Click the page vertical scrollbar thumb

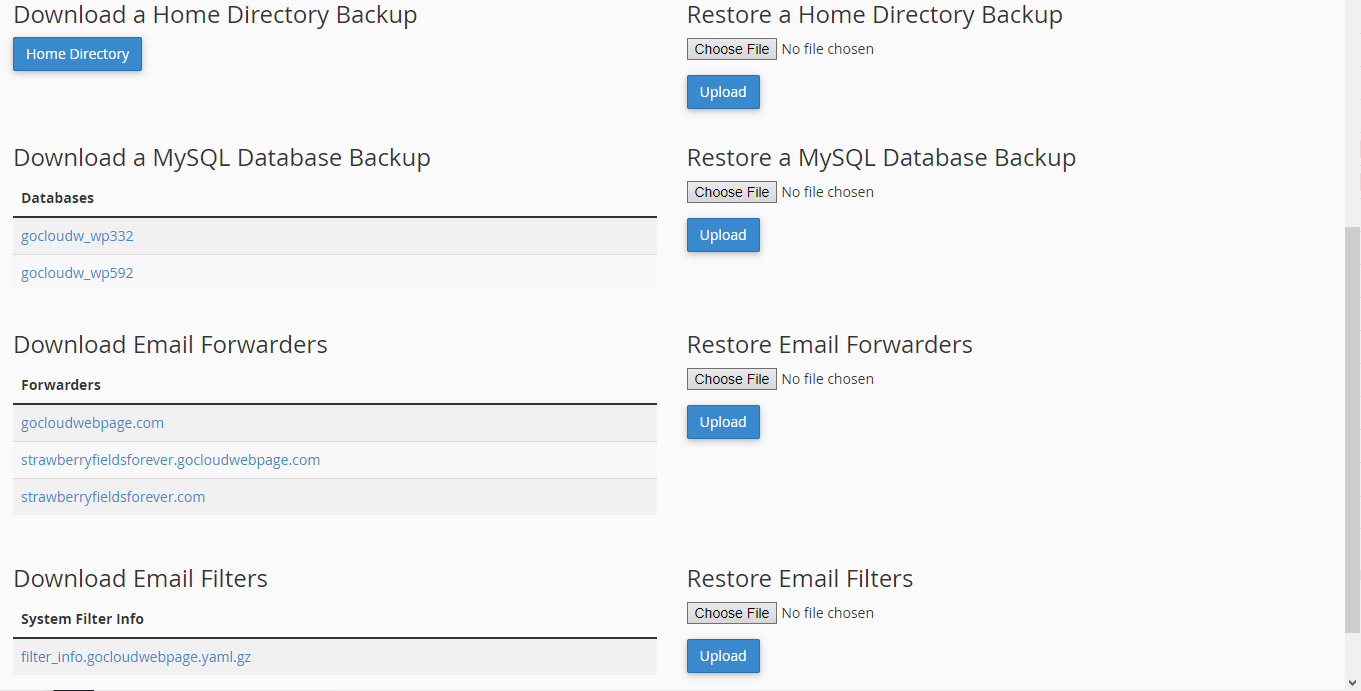[x=1352, y=430]
